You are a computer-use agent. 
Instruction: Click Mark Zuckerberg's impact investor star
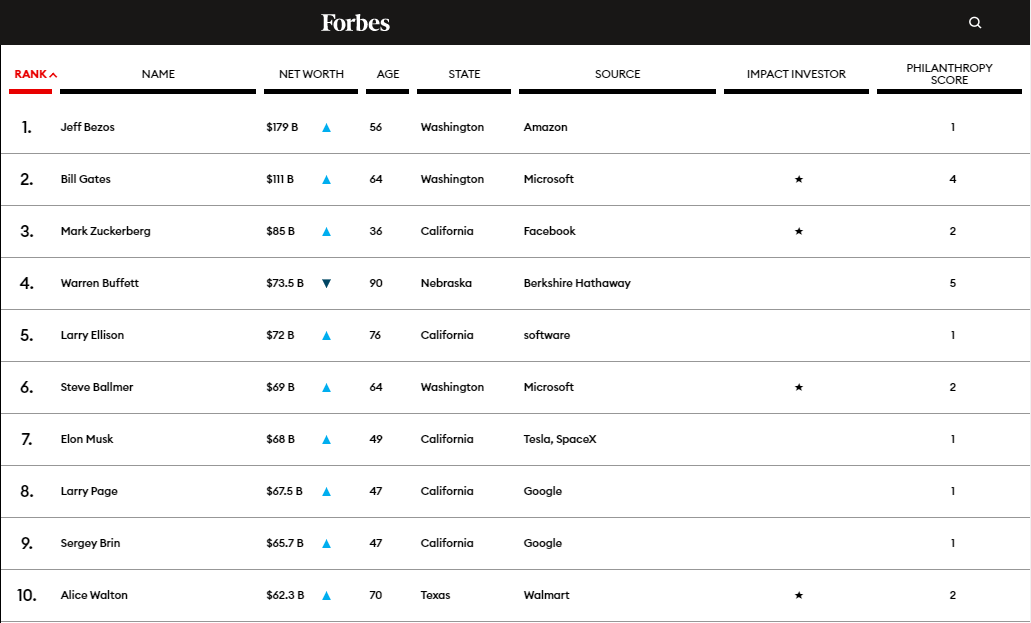click(799, 231)
